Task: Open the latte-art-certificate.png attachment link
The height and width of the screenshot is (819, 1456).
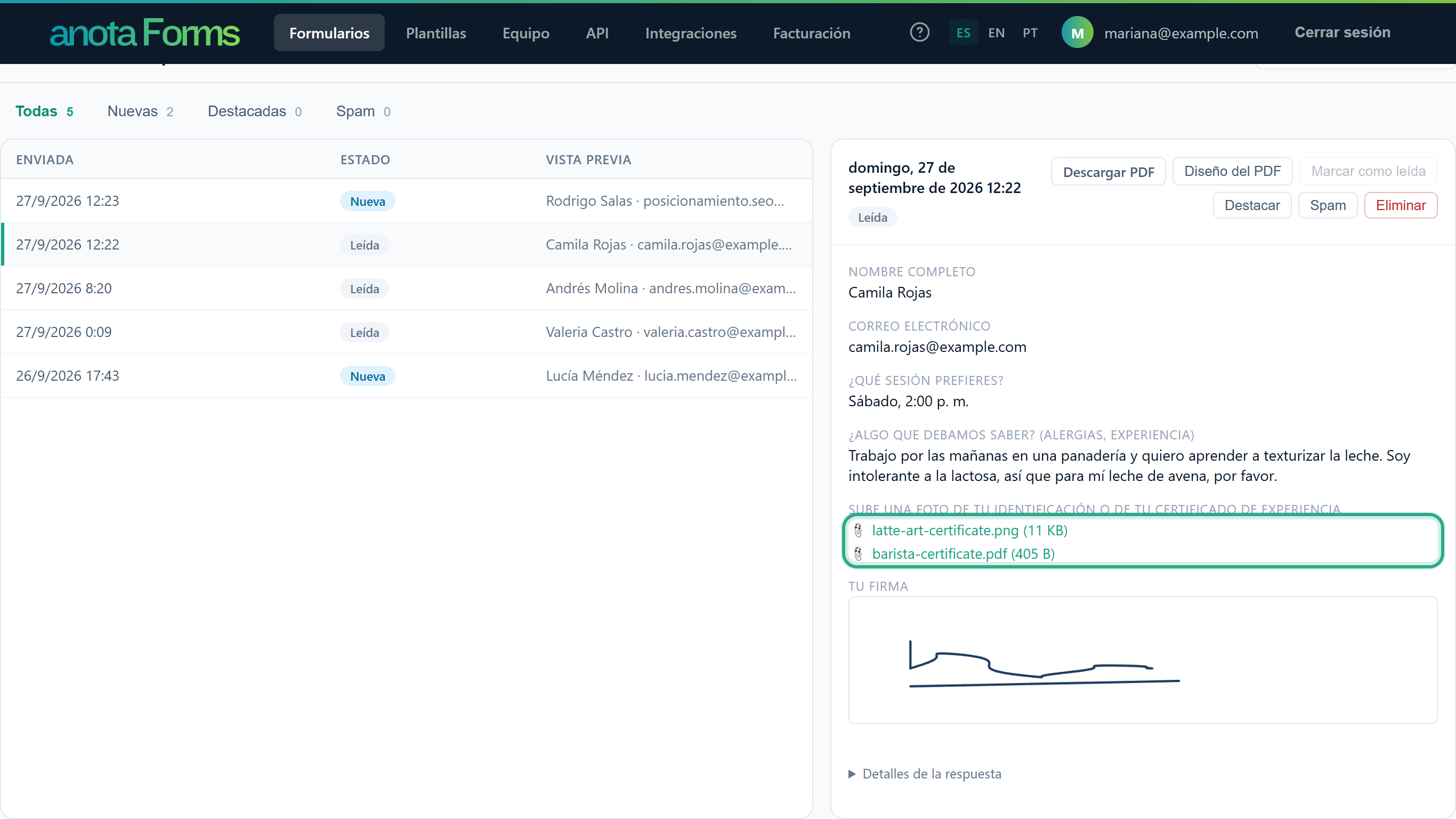Action: 969,531
